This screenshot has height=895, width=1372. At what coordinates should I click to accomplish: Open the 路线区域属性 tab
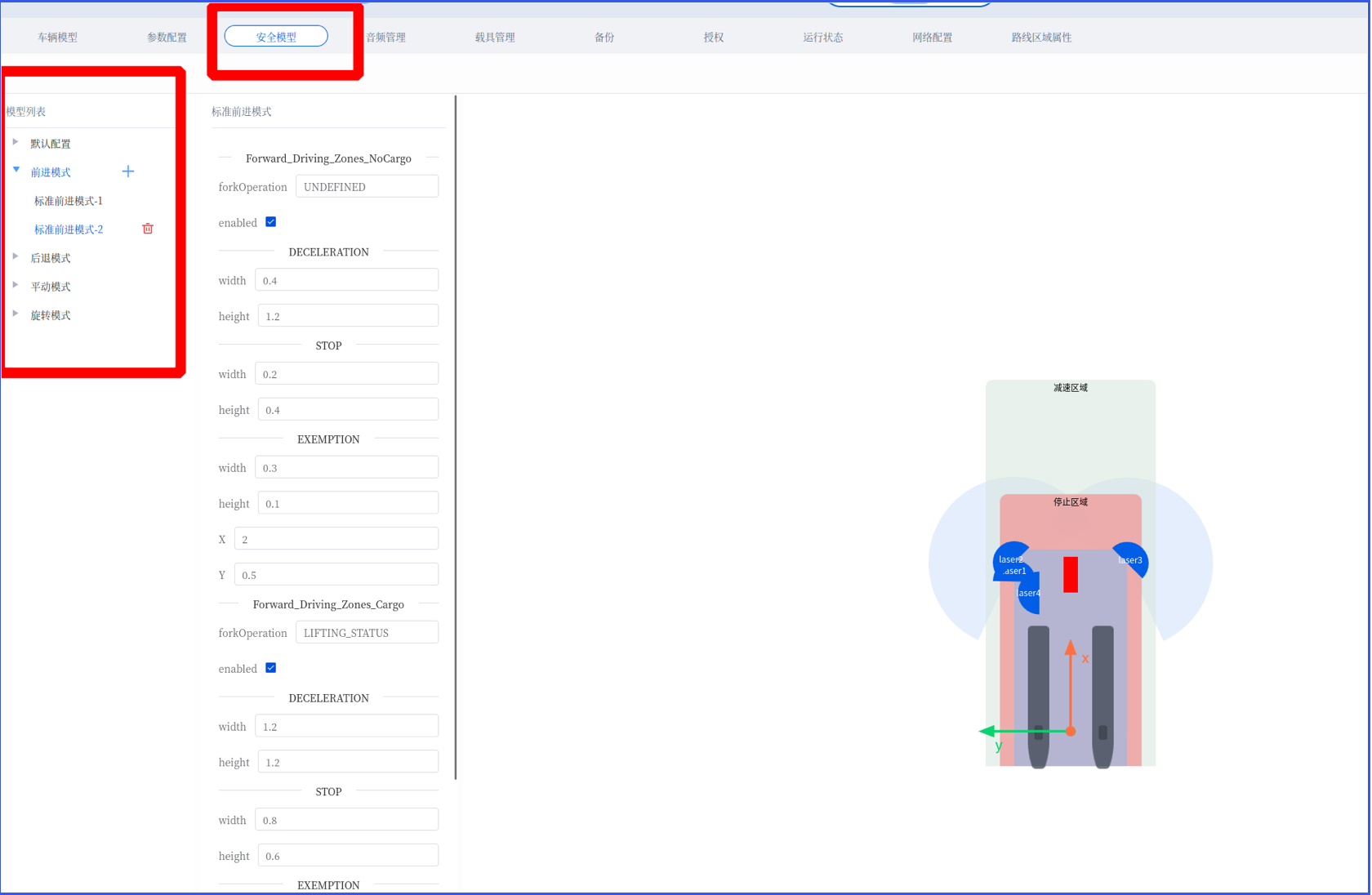point(1041,37)
